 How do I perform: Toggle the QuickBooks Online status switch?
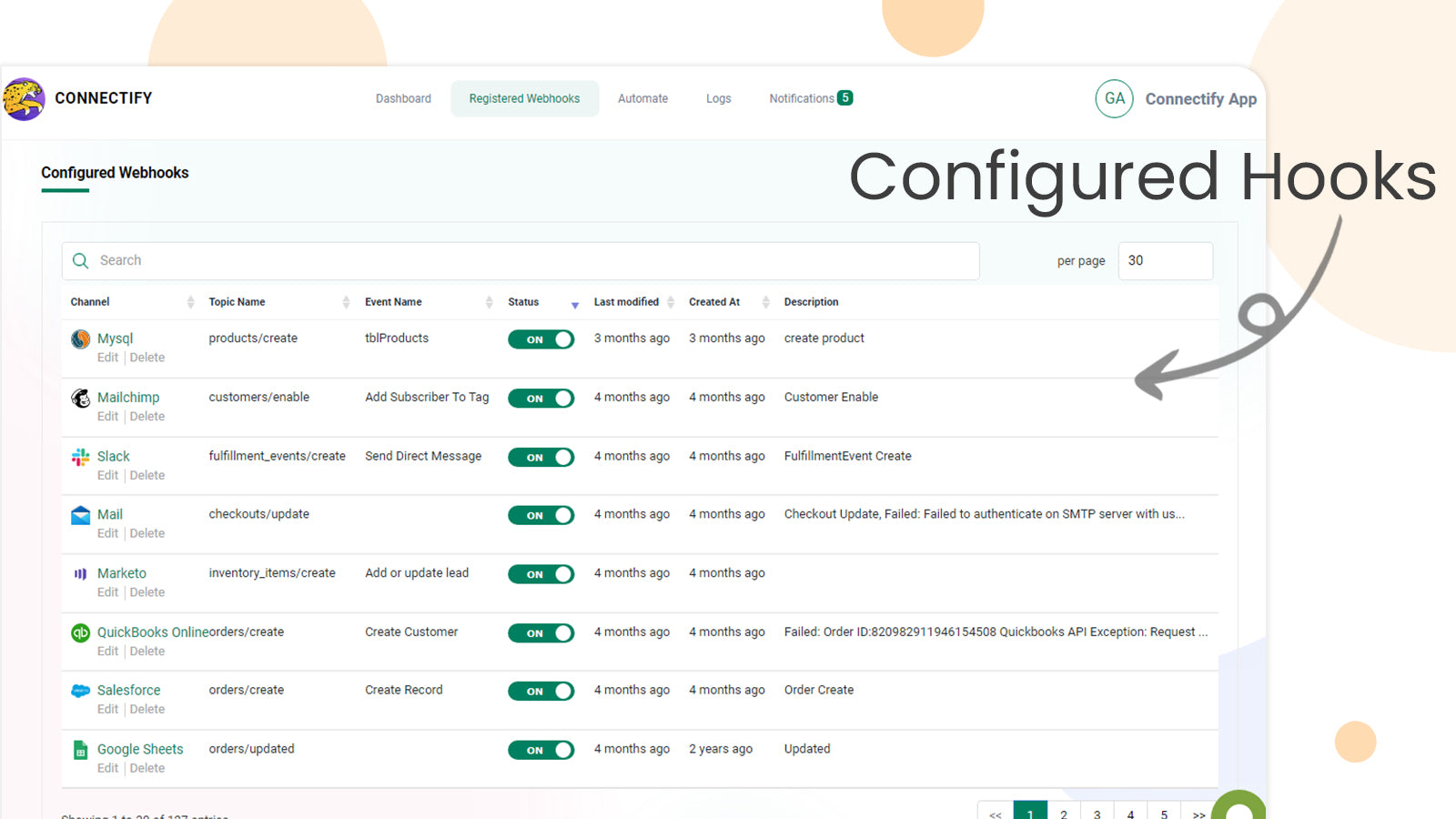(541, 632)
